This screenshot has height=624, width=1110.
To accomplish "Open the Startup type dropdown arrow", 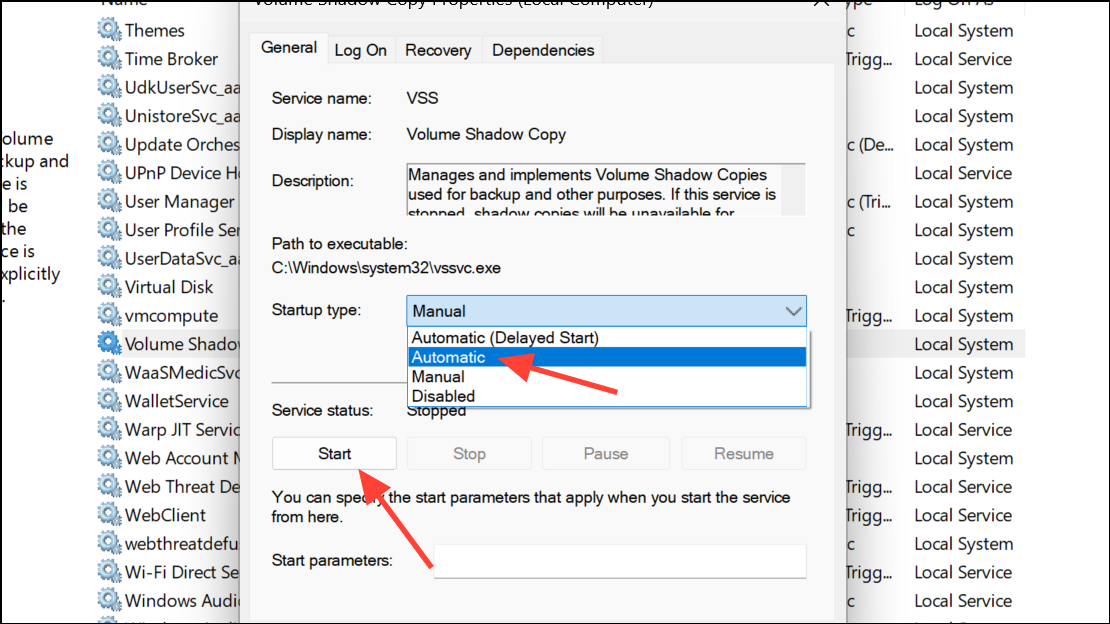I will pos(794,311).
